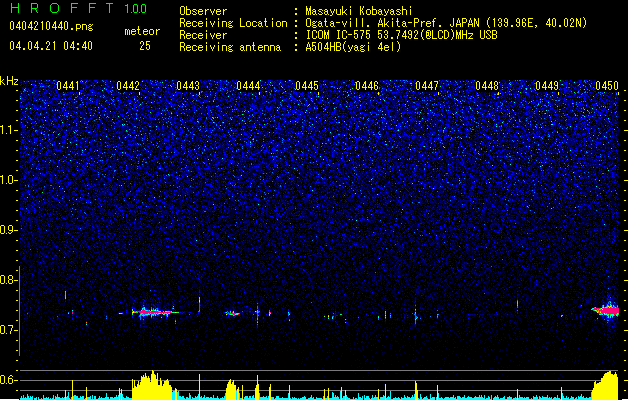The image size is (629, 400).
Task: Click the 0450 time marker
Action: point(607,86)
